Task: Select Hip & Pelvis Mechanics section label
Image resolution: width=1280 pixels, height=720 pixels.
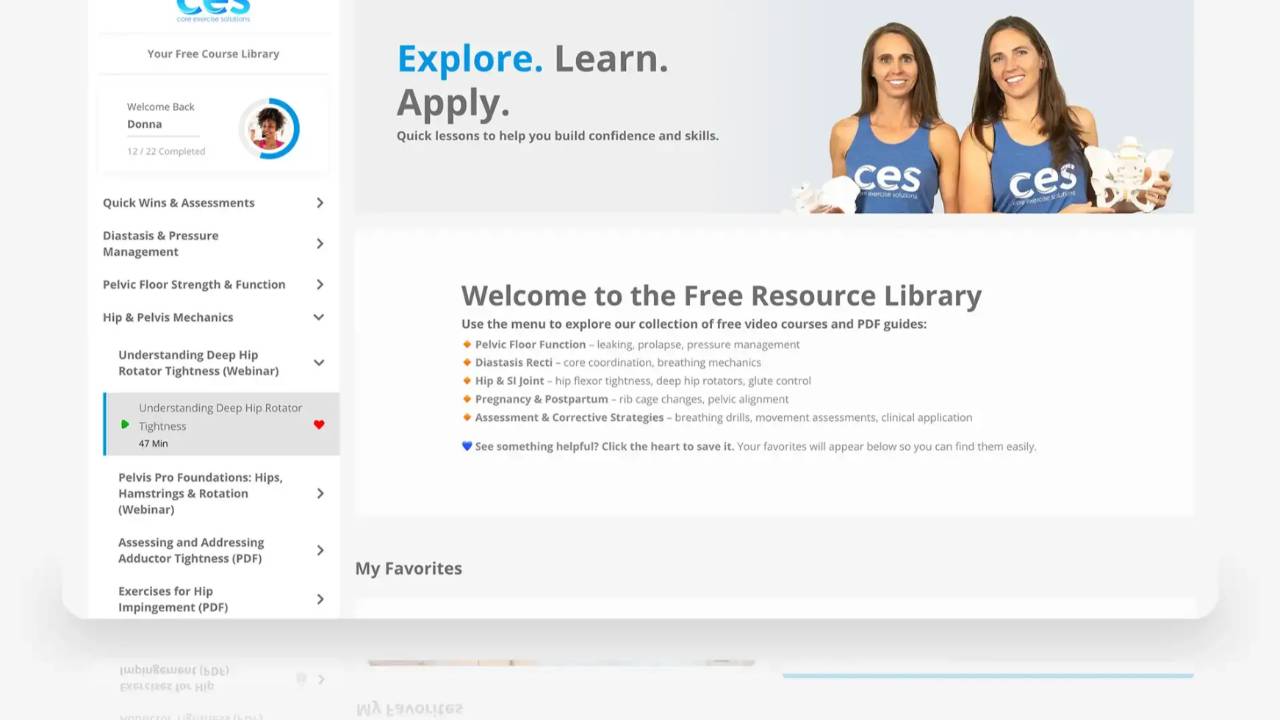Action: click(x=168, y=318)
